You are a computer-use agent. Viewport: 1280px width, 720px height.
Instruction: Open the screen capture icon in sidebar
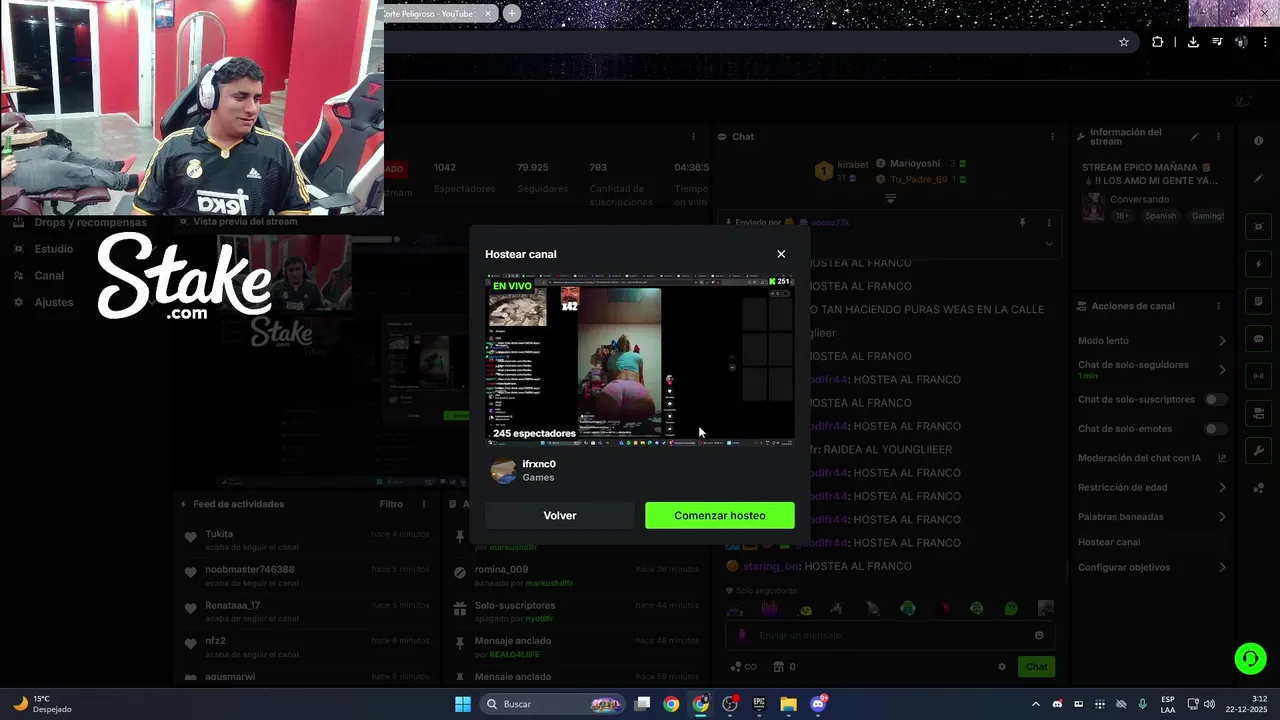coord(1258,227)
